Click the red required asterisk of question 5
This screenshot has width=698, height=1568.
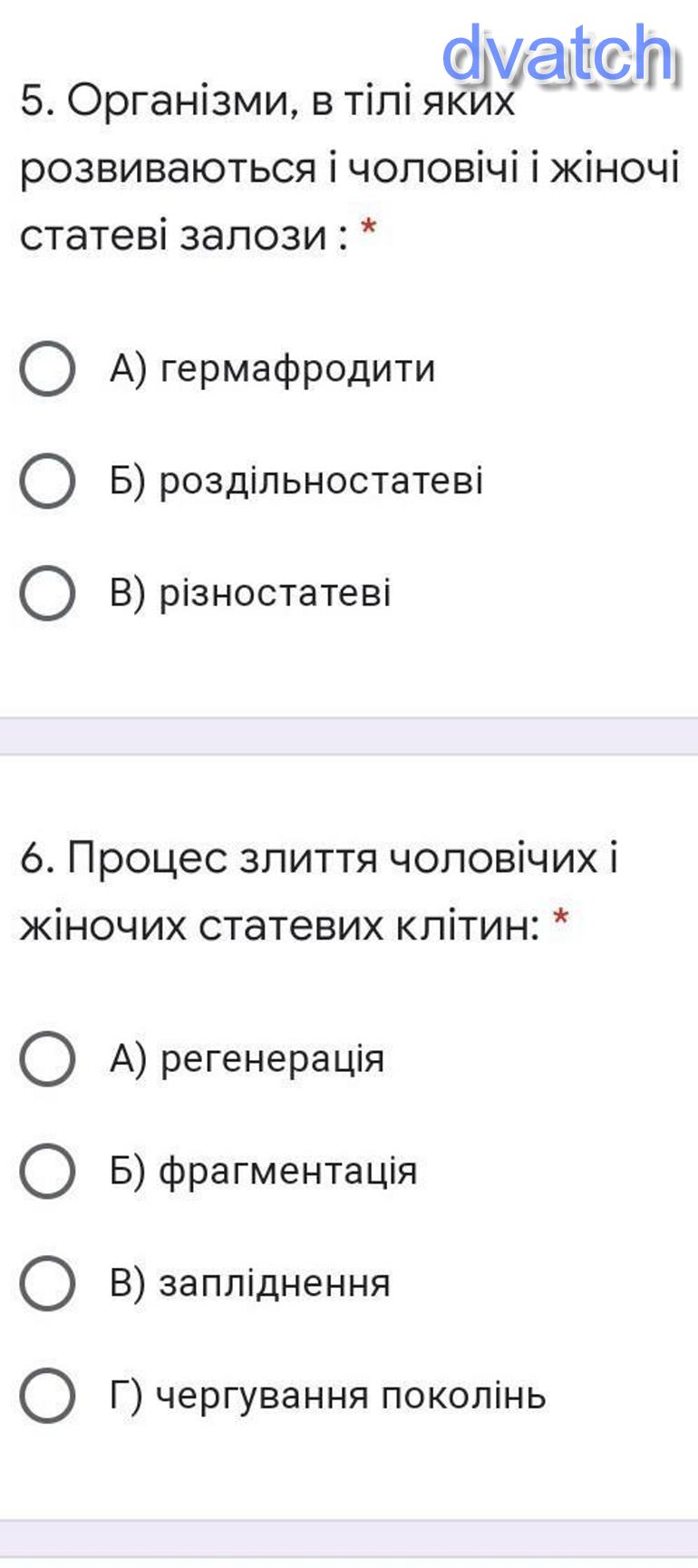pos(368,228)
